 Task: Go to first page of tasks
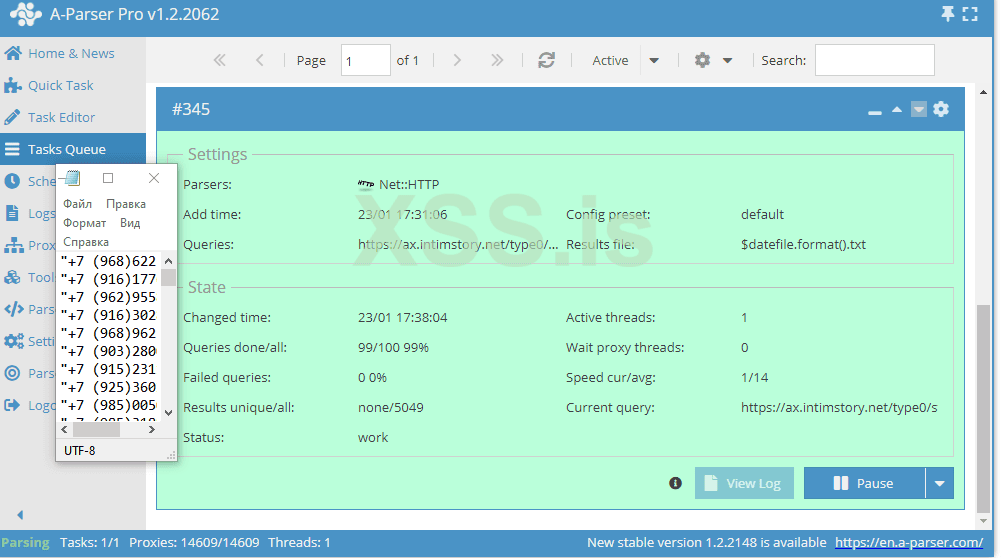coord(219,60)
